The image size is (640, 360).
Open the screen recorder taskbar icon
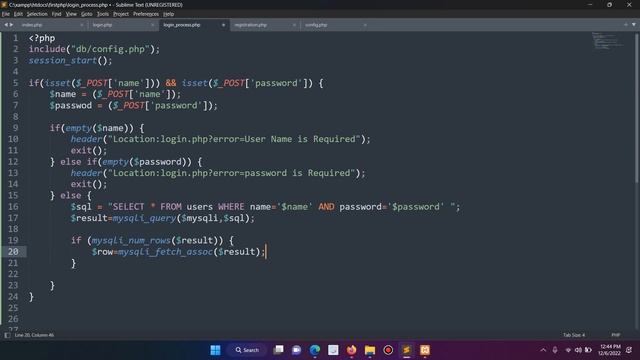click(x=388, y=350)
